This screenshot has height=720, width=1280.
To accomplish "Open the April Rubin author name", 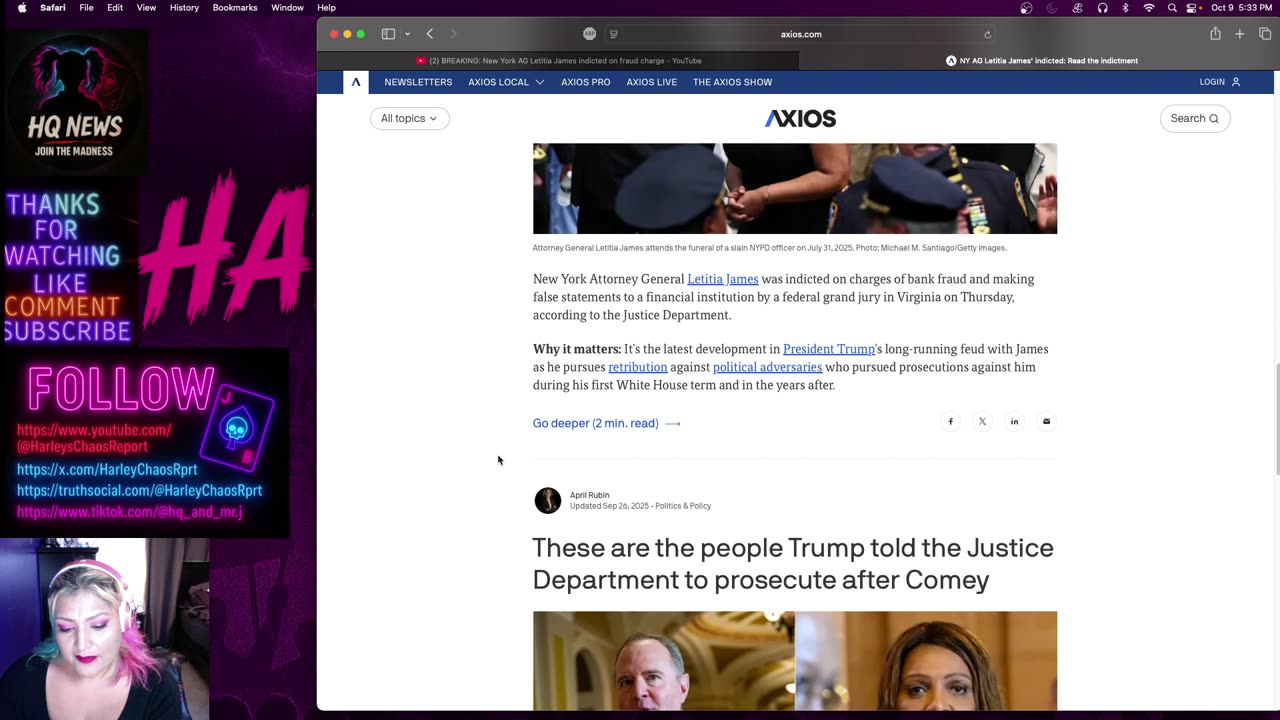I will point(589,495).
